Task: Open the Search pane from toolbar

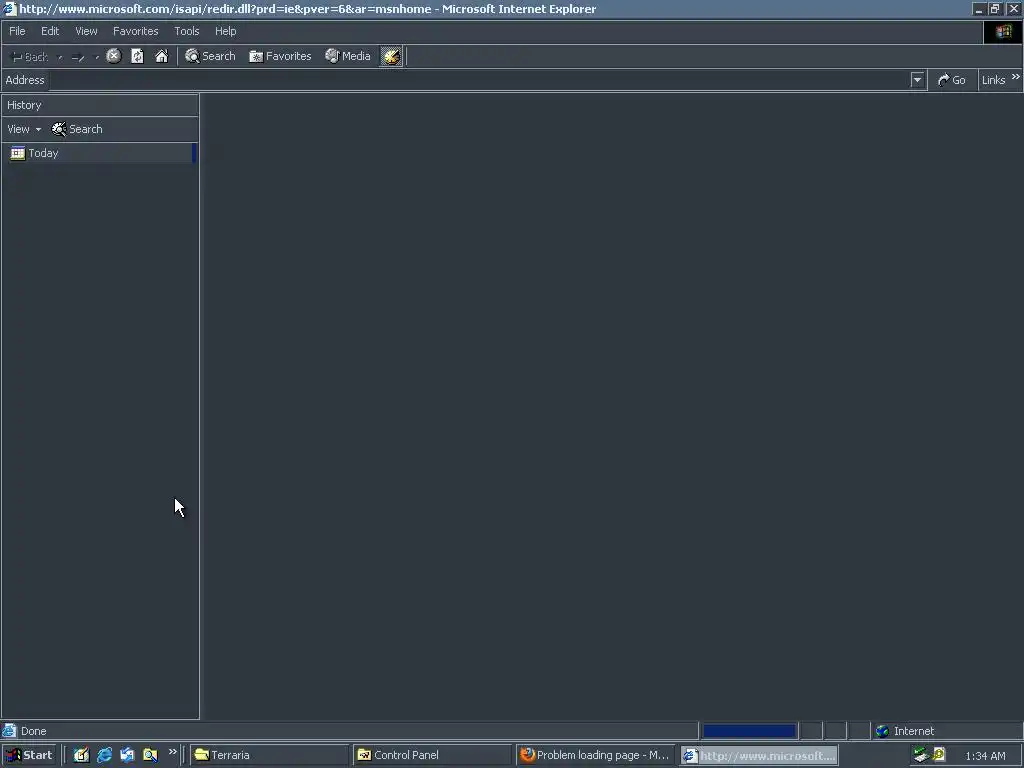Action: 210,56
